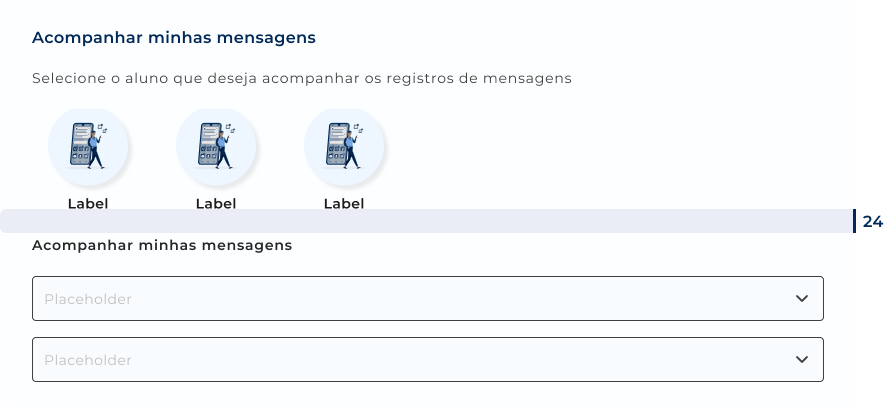Click the Placeholder text in the lower combo box
Image resolution: width=884 pixels, height=406 pixels.
coord(88,359)
